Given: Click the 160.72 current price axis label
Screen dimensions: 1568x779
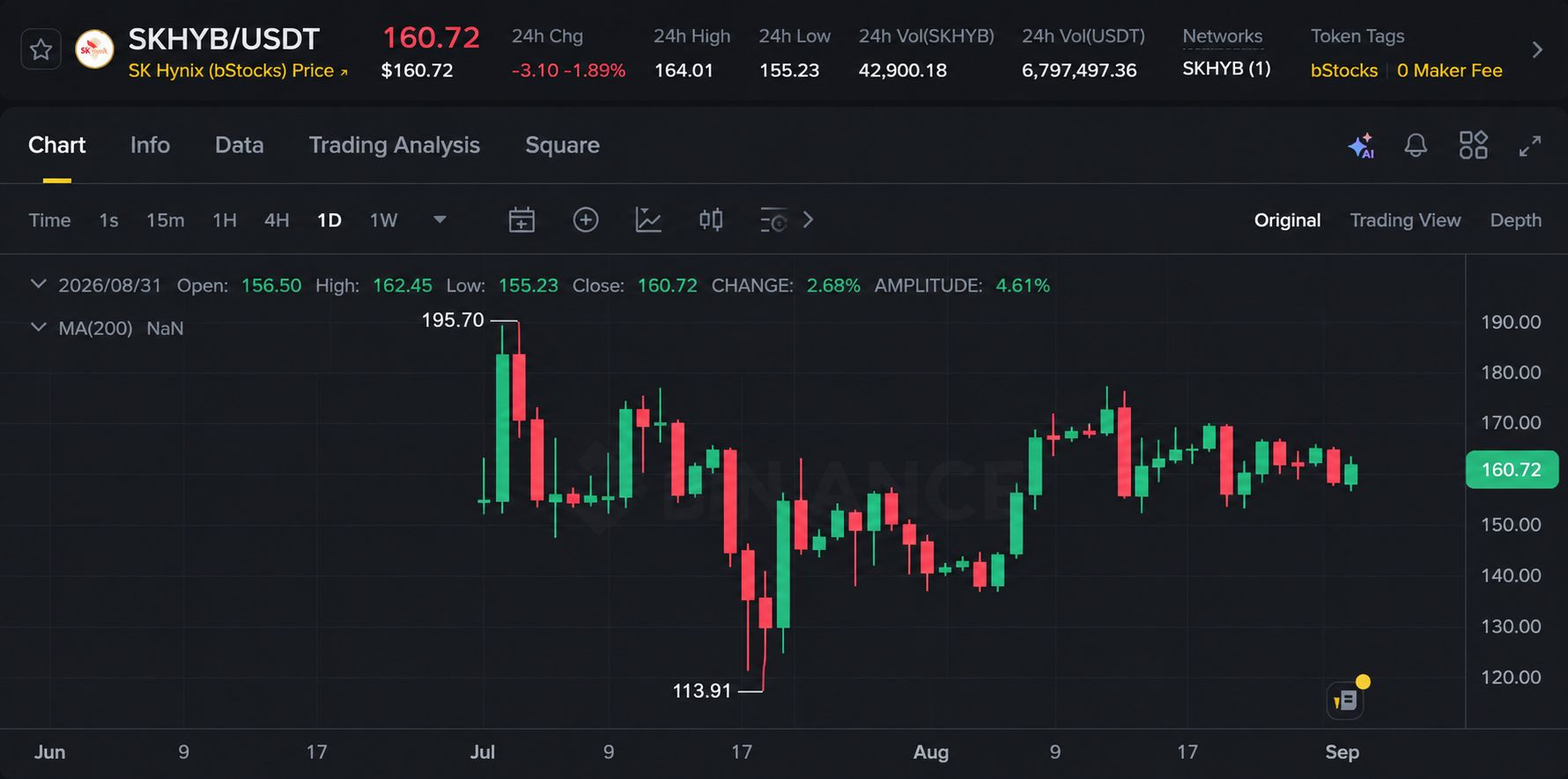Looking at the screenshot, I should 1512,470.
